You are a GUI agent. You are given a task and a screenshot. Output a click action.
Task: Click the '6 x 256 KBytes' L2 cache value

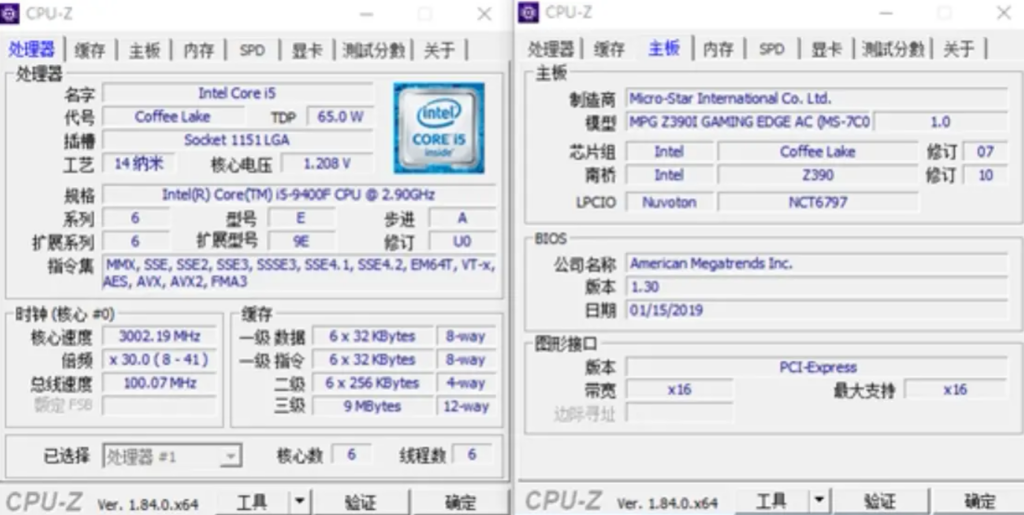pyautogui.click(x=372, y=382)
